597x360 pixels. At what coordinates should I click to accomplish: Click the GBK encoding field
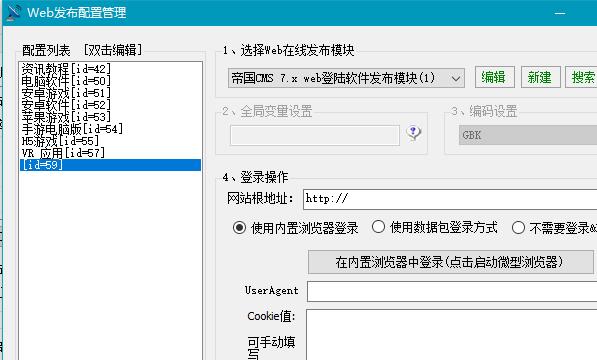(528, 135)
